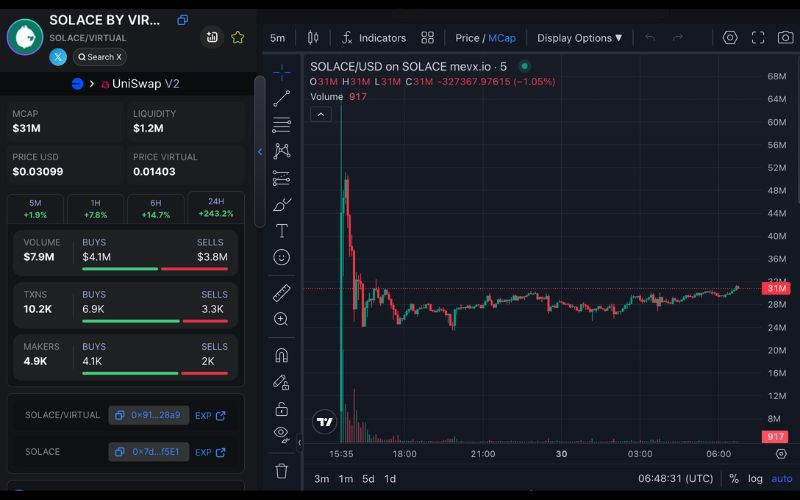The image size is (800, 500).
Task: Copy the SOLACE BY VIR... token name
Action: [x=182, y=20]
